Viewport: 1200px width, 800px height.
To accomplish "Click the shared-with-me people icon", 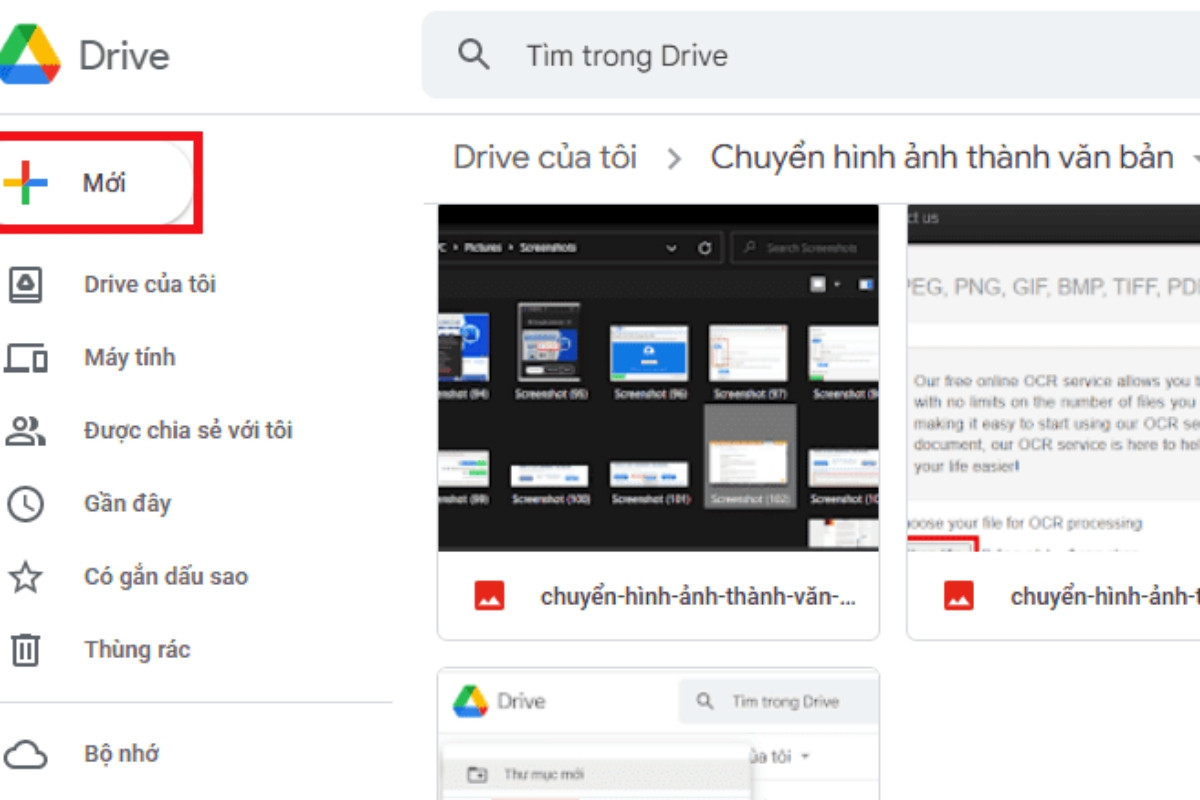I will (25, 431).
